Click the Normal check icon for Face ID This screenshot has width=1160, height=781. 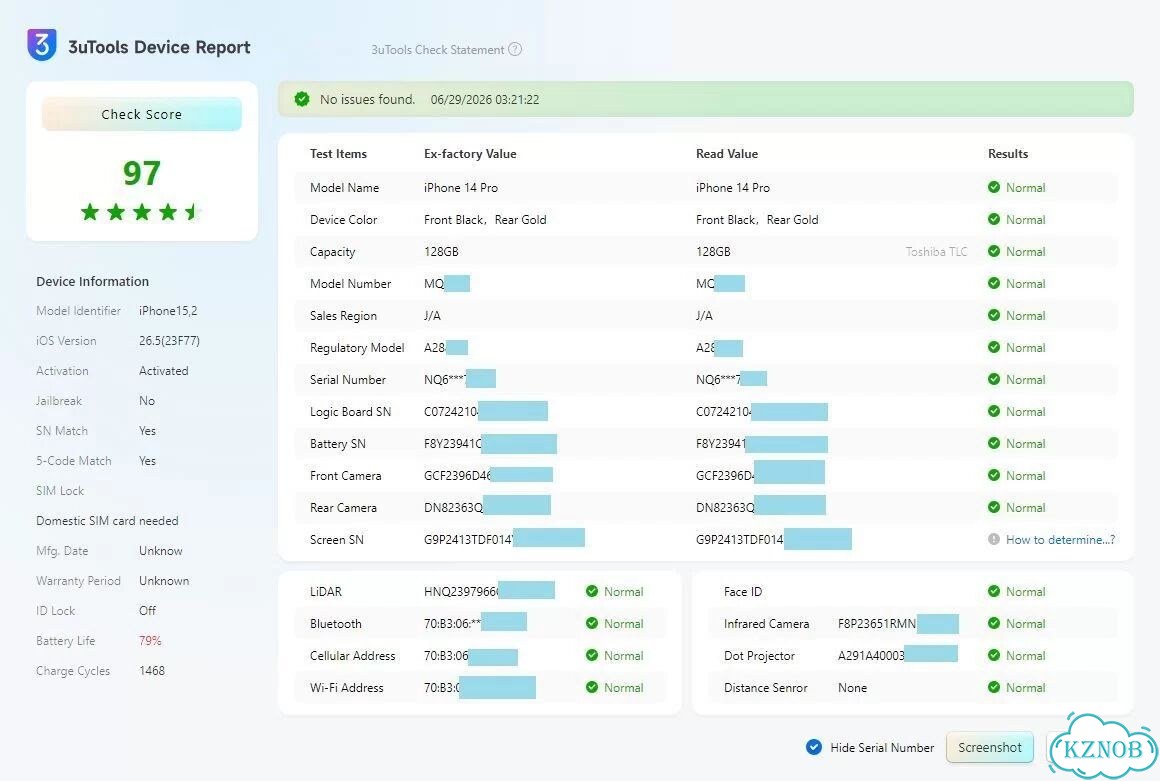pos(994,591)
